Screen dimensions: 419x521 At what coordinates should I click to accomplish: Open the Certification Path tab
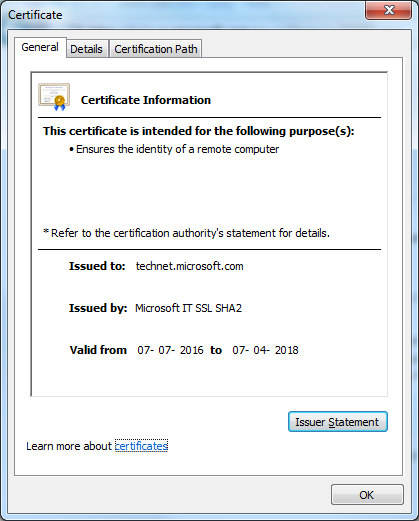tap(156, 49)
